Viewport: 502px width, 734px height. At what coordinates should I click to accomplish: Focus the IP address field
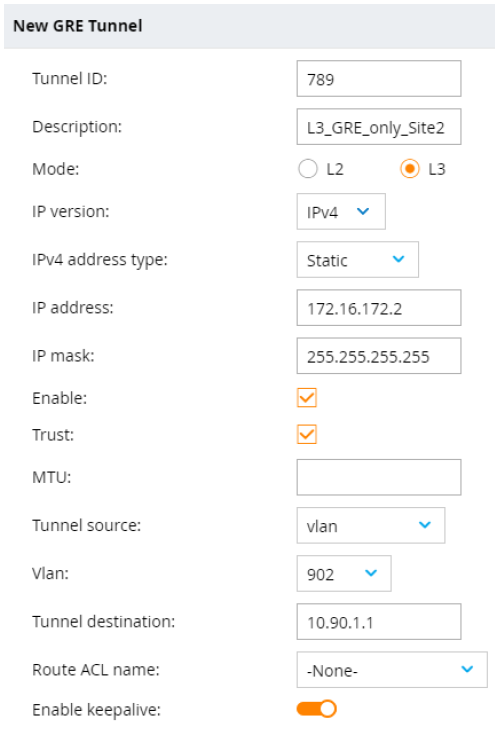(379, 308)
